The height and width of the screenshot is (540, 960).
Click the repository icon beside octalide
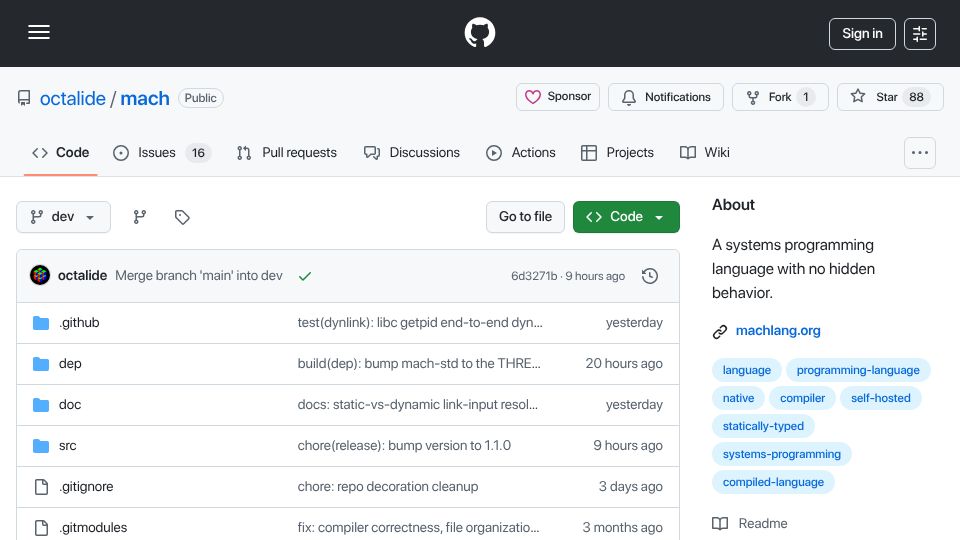click(x=24, y=98)
